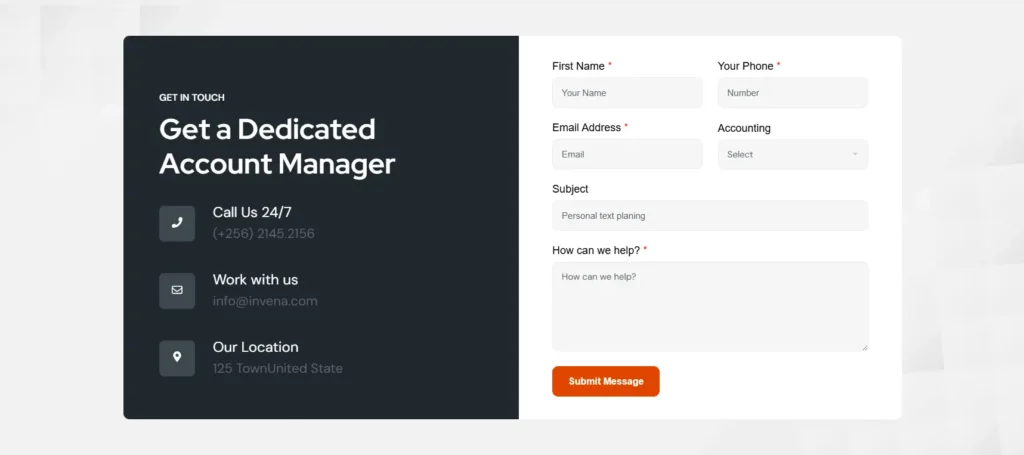Click the phone icon beside Call Us 24/7
Viewport: 1024px width, 455px height.
tap(177, 223)
